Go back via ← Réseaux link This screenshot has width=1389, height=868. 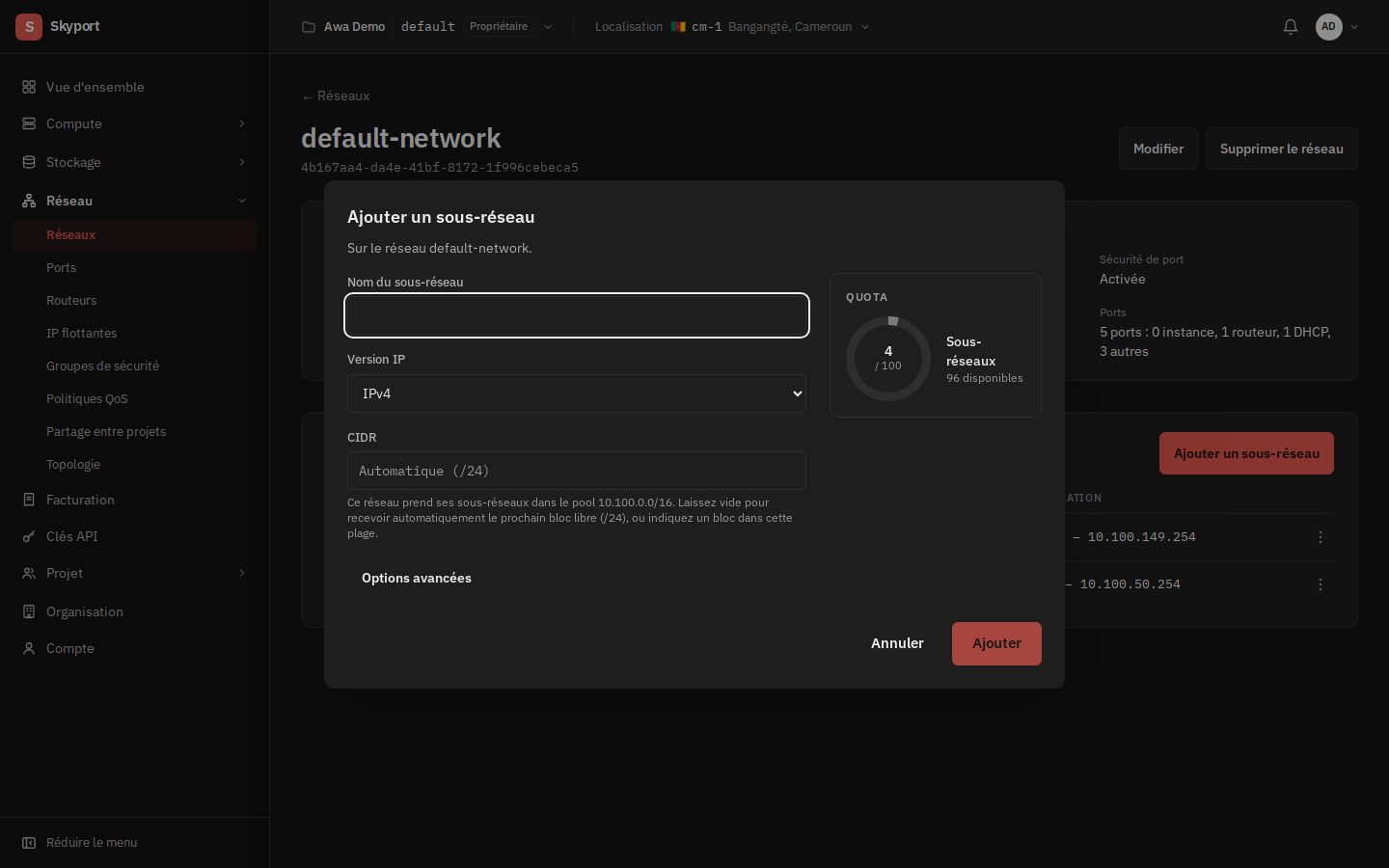tap(336, 95)
